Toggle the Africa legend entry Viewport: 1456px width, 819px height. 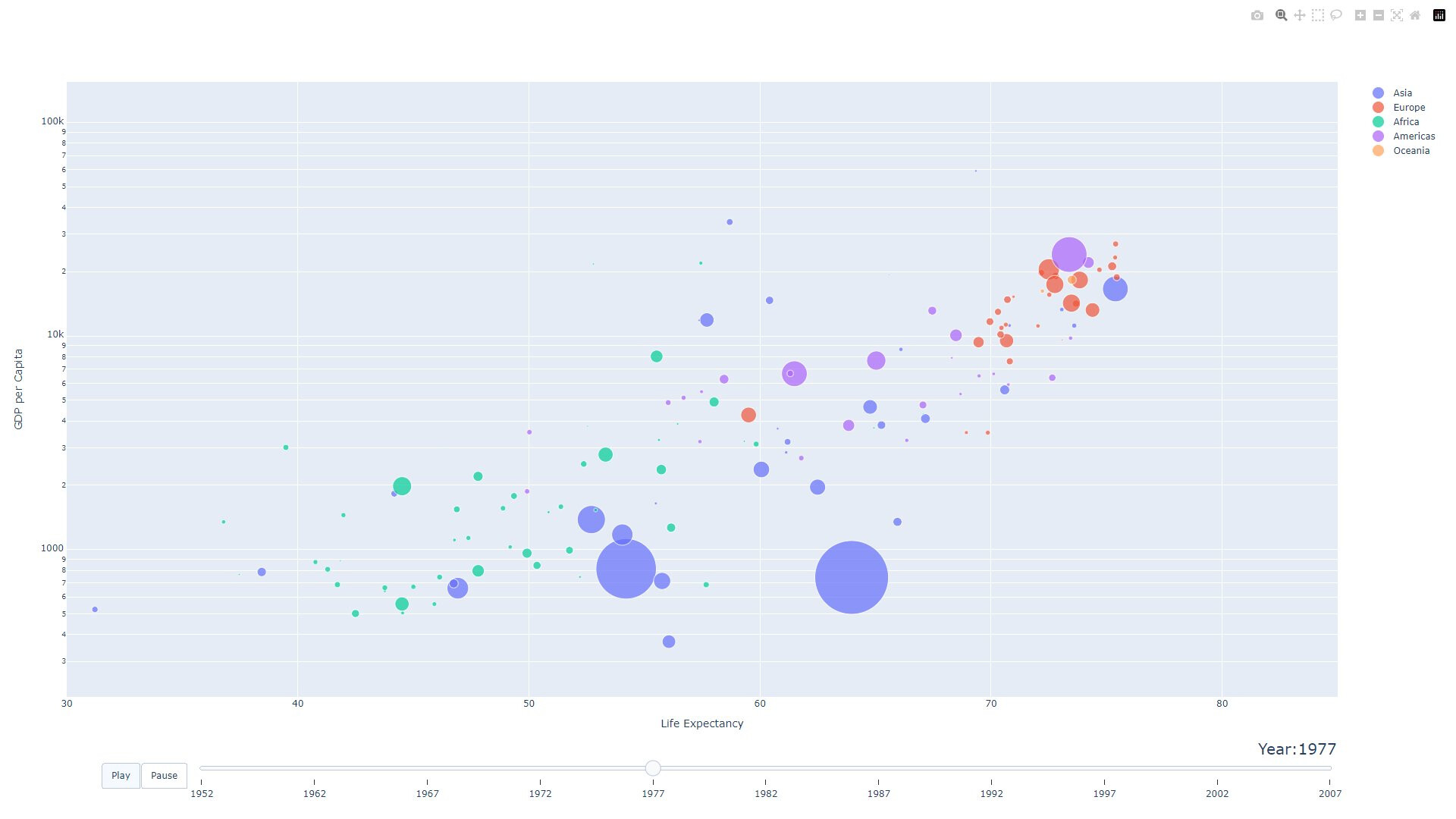(x=1405, y=122)
